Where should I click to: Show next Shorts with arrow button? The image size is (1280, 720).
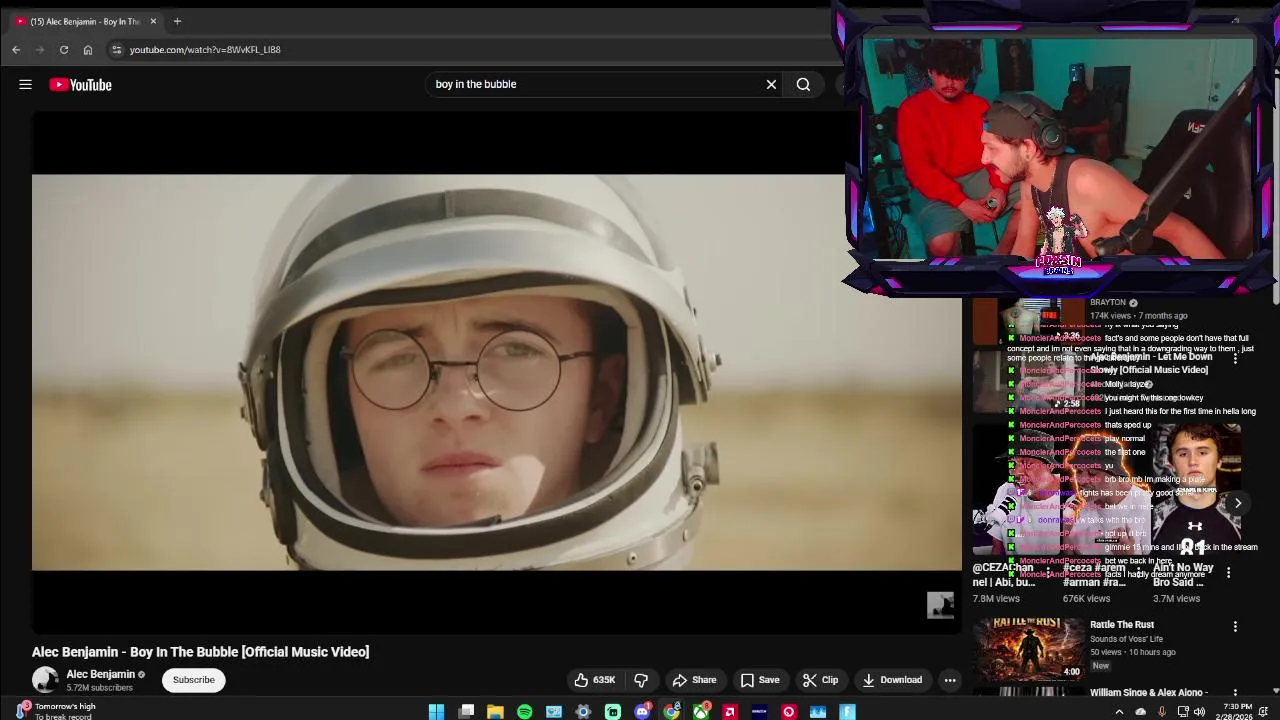coord(1238,503)
